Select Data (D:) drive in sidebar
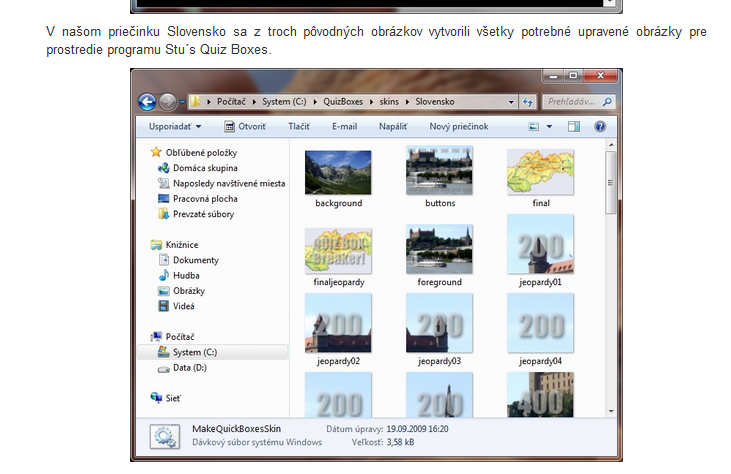 pos(182,368)
